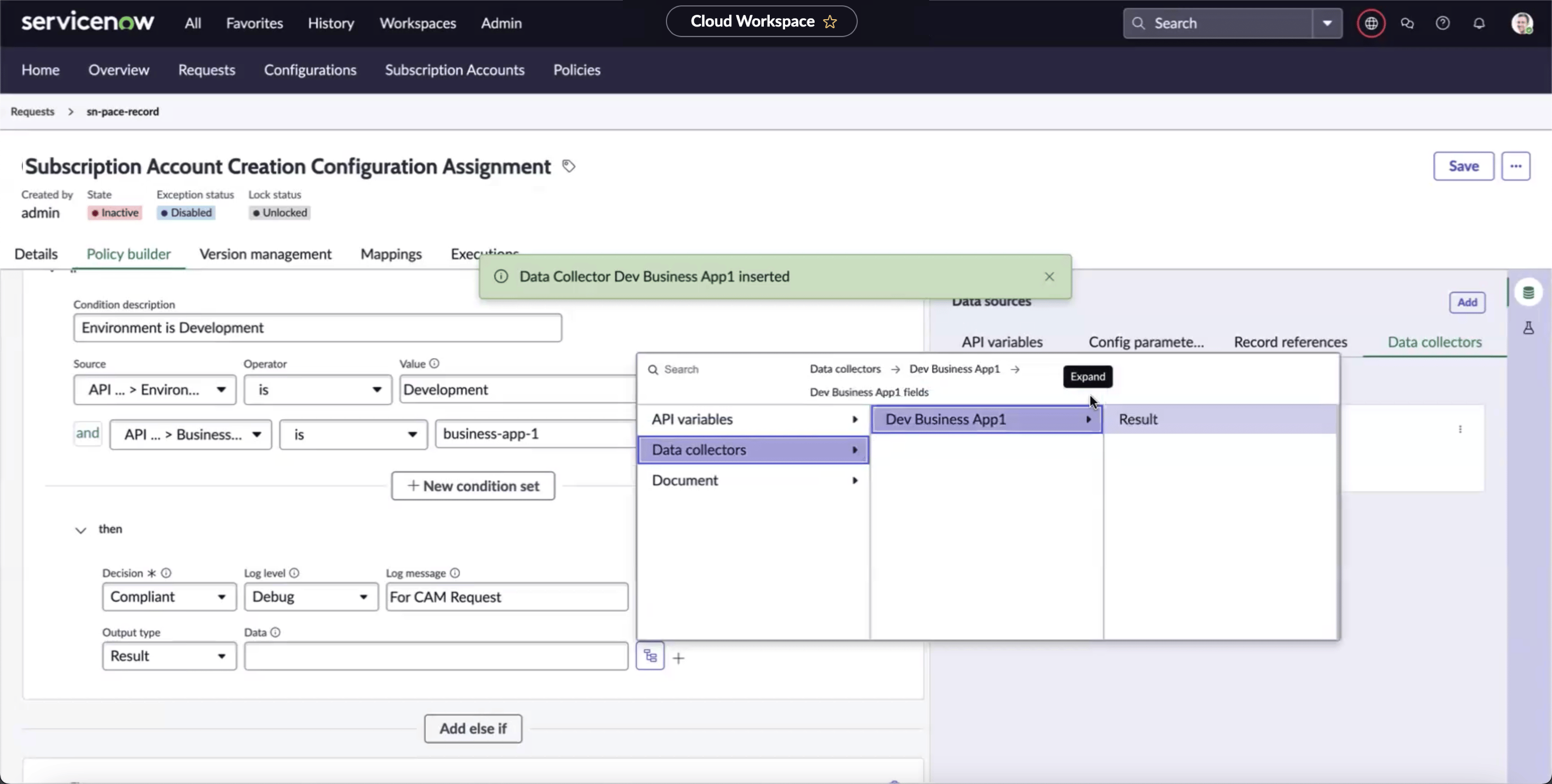Viewport: 1552px width, 784px height.
Task: Click the tag icon beside the title
Action: 569,166
